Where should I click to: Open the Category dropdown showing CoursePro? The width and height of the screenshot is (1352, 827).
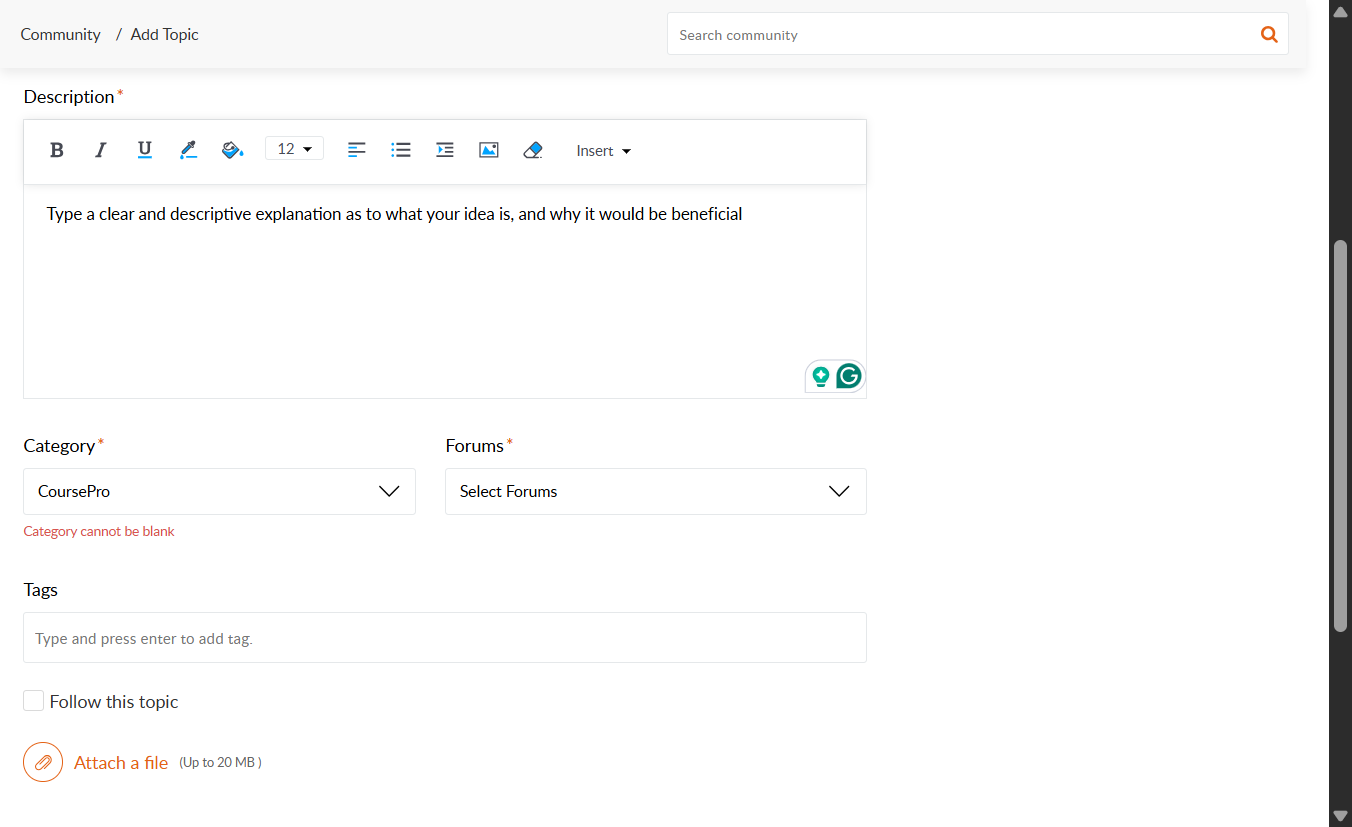pos(219,491)
